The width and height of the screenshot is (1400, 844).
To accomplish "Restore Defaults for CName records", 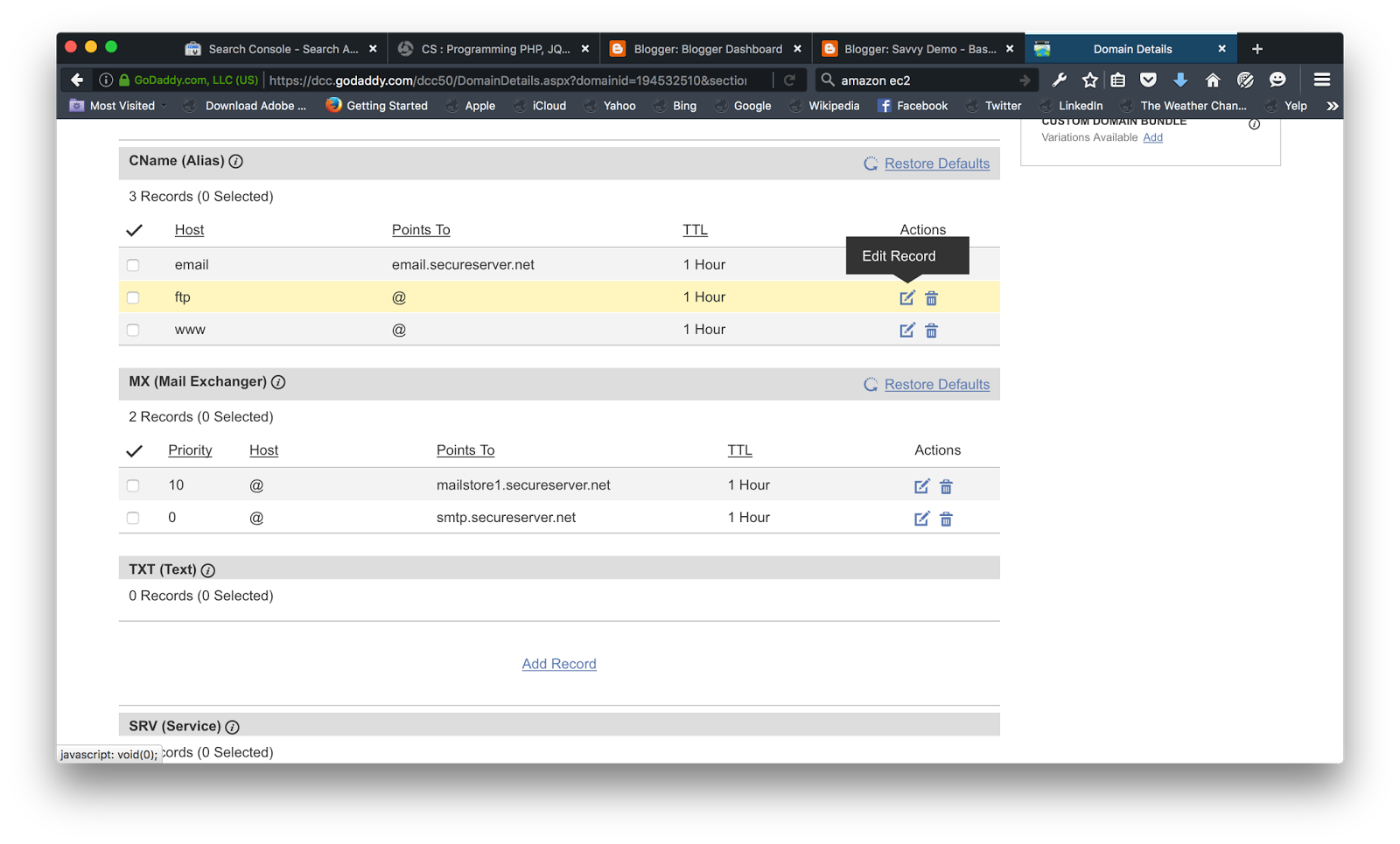I will [936, 164].
